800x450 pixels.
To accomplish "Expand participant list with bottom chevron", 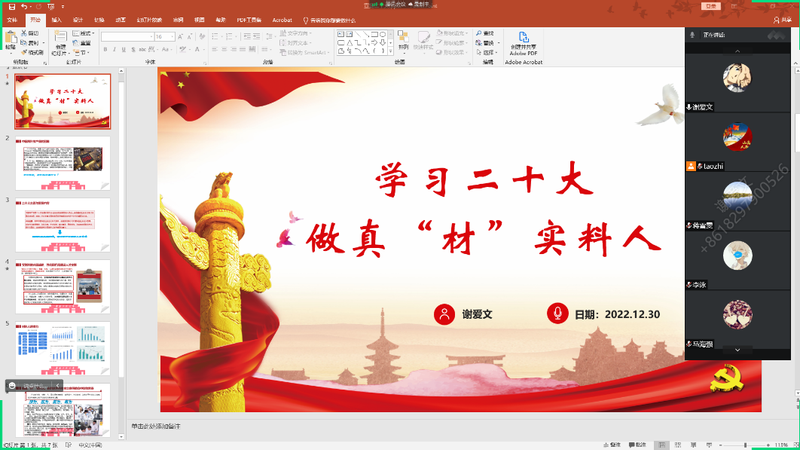I will pos(738,351).
